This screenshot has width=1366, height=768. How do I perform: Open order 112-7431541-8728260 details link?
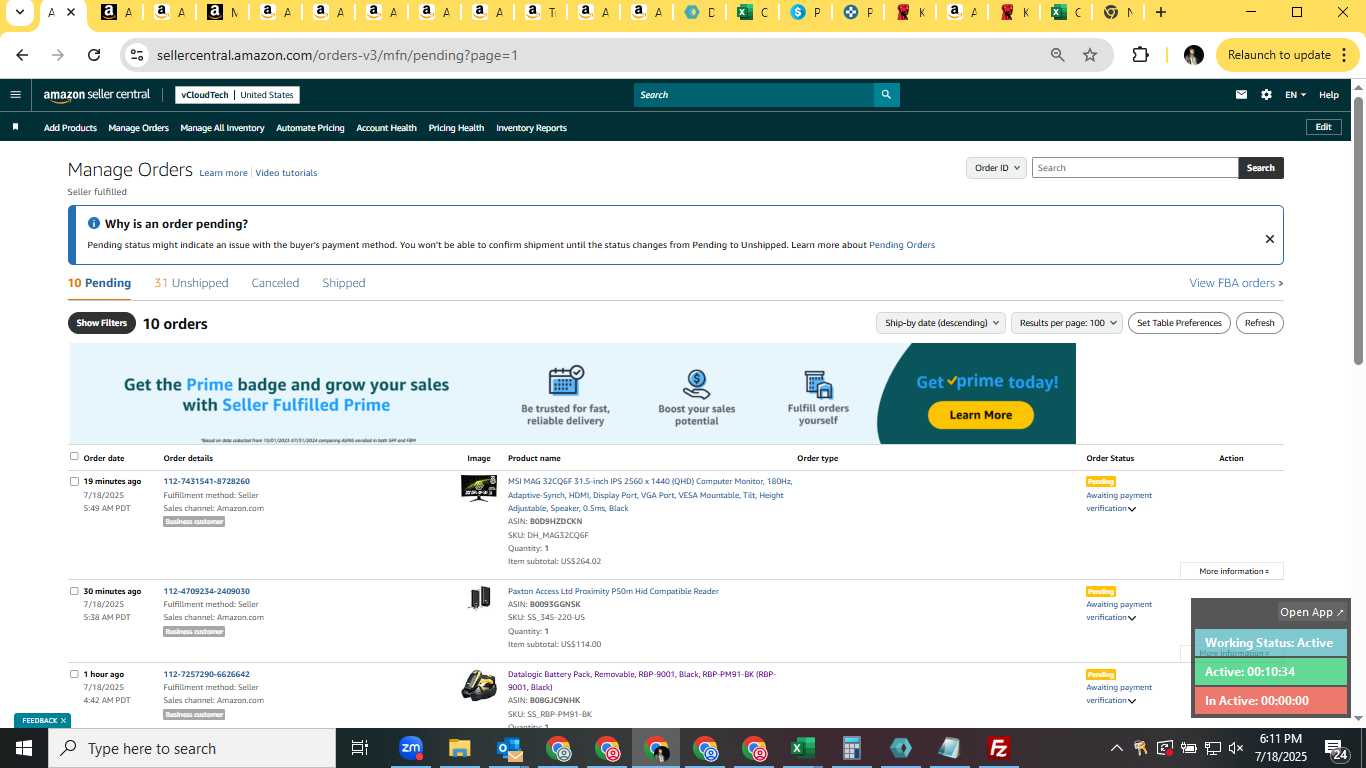(x=207, y=481)
